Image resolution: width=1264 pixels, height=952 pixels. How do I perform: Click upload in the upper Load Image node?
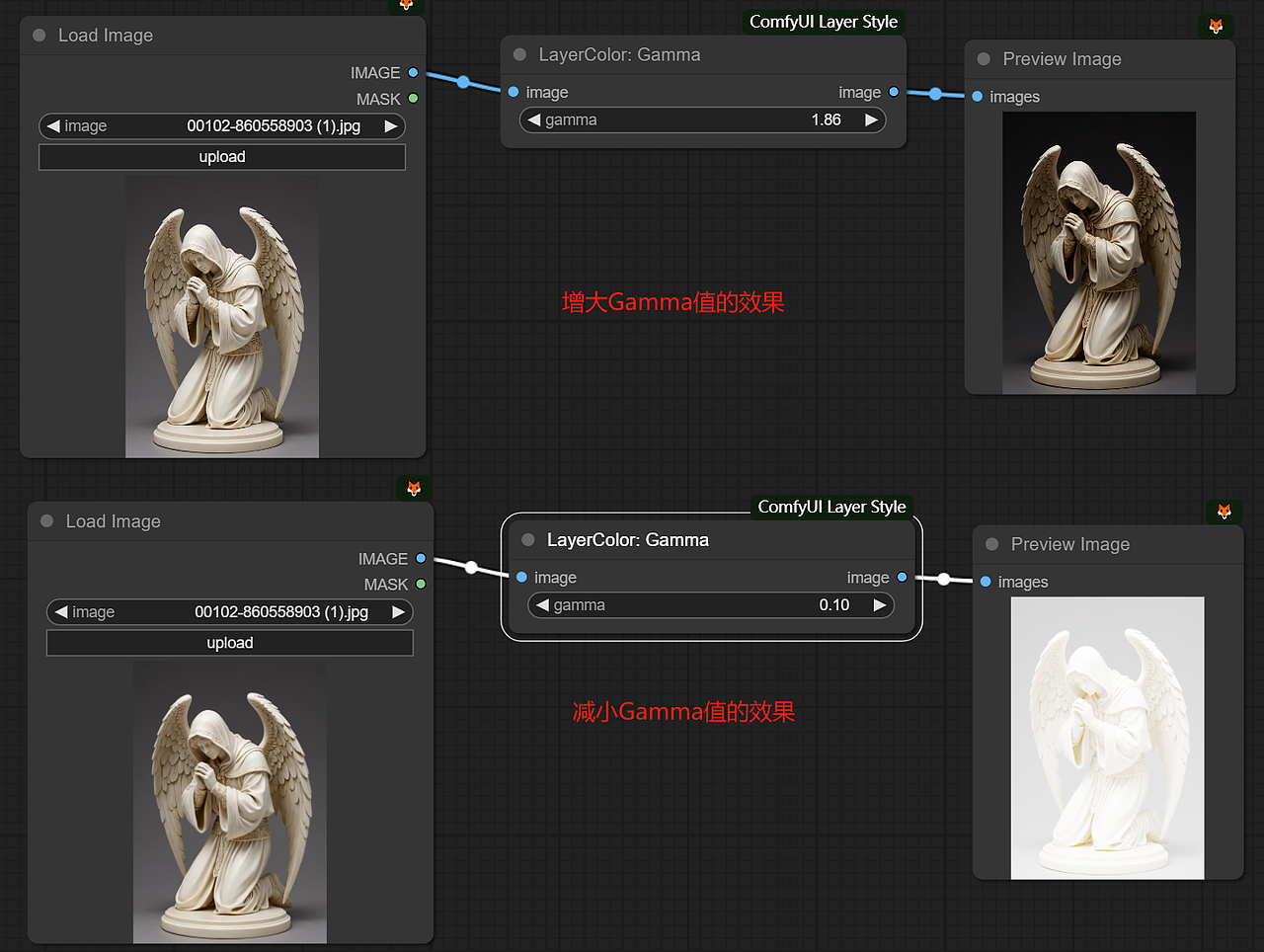[222, 157]
